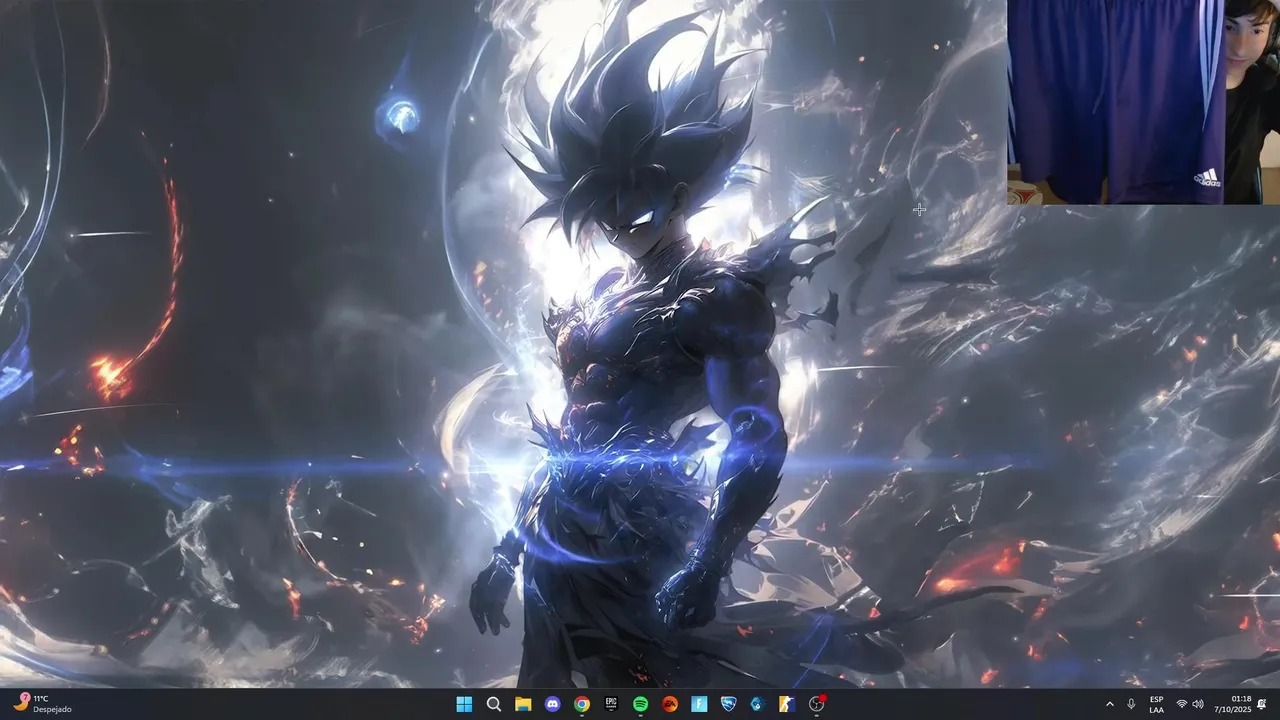This screenshot has height=720, width=1280.
Task: Open microphone tray icon
Action: (1131, 704)
